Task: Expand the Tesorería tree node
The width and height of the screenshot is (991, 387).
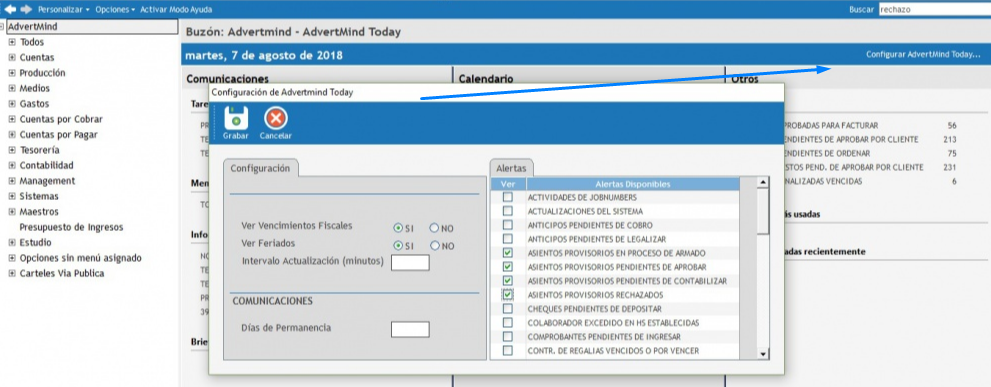Action: point(11,150)
